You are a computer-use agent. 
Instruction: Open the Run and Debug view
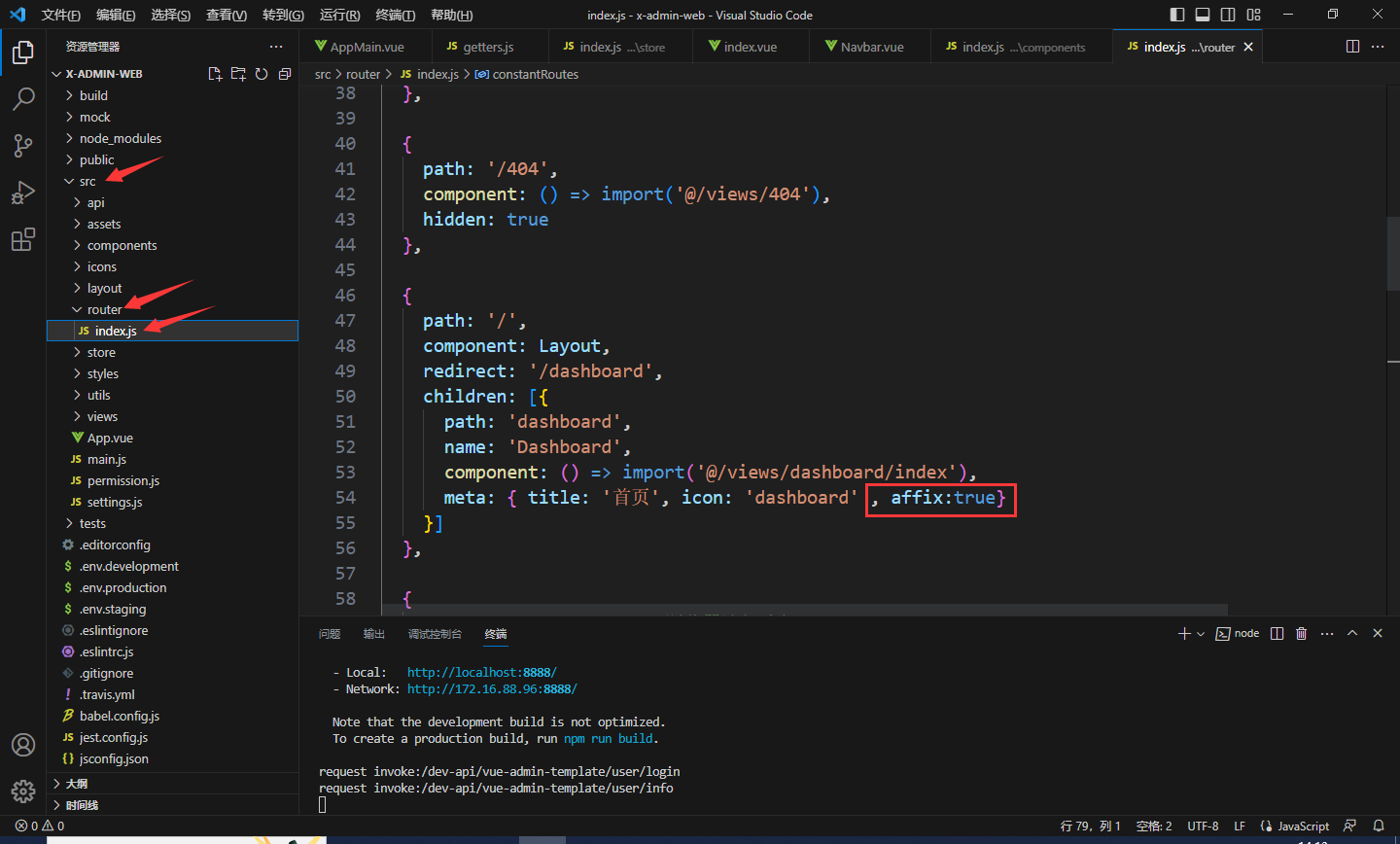tap(23, 193)
